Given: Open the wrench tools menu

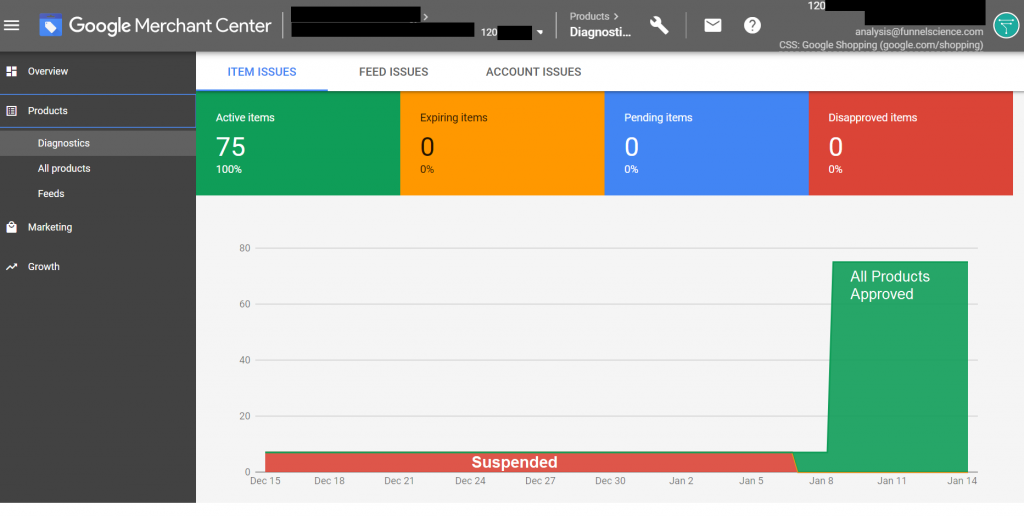Looking at the screenshot, I should coord(659,25).
